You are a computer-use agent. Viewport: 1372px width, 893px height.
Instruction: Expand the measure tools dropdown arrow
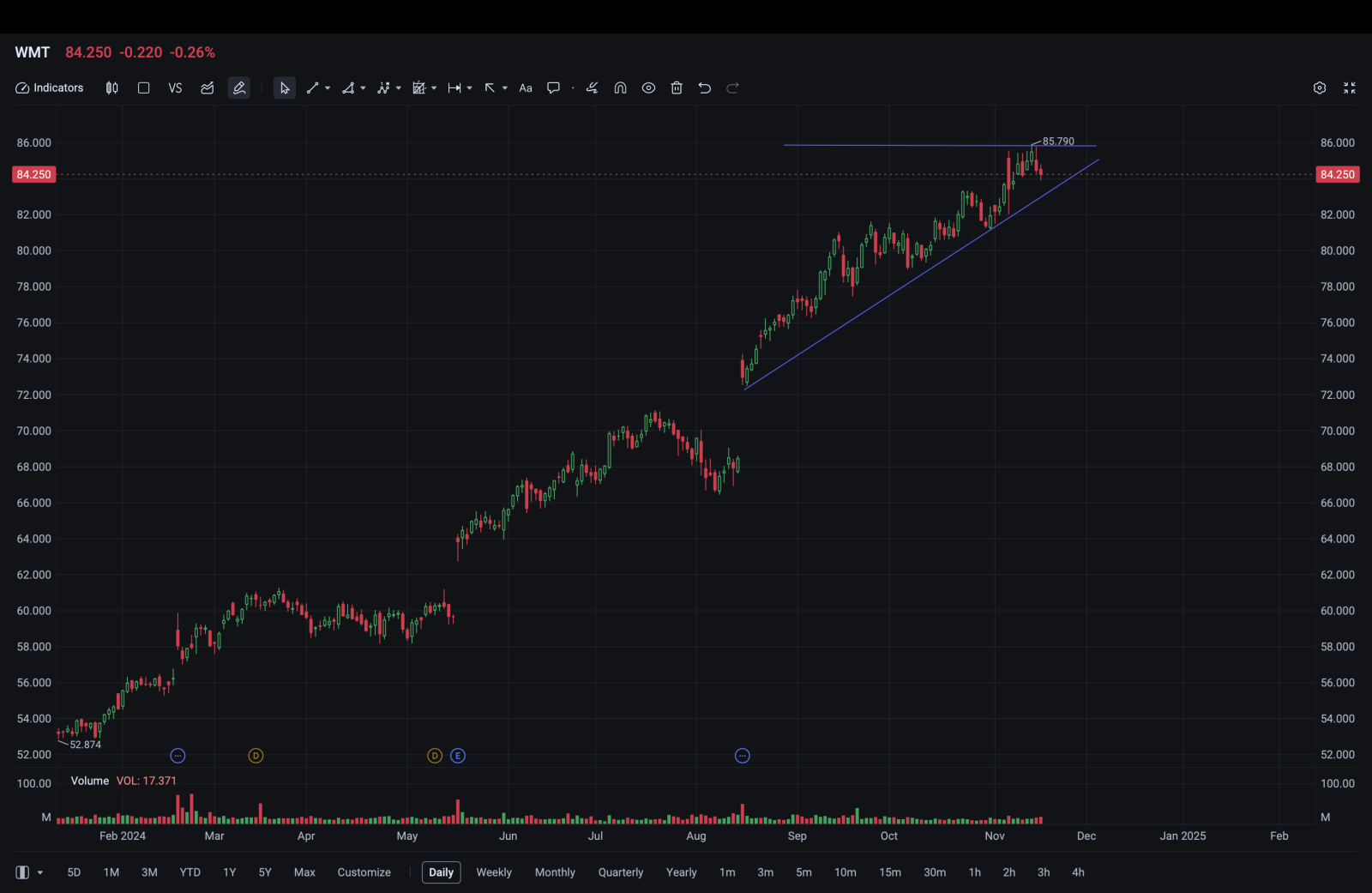coord(469,87)
